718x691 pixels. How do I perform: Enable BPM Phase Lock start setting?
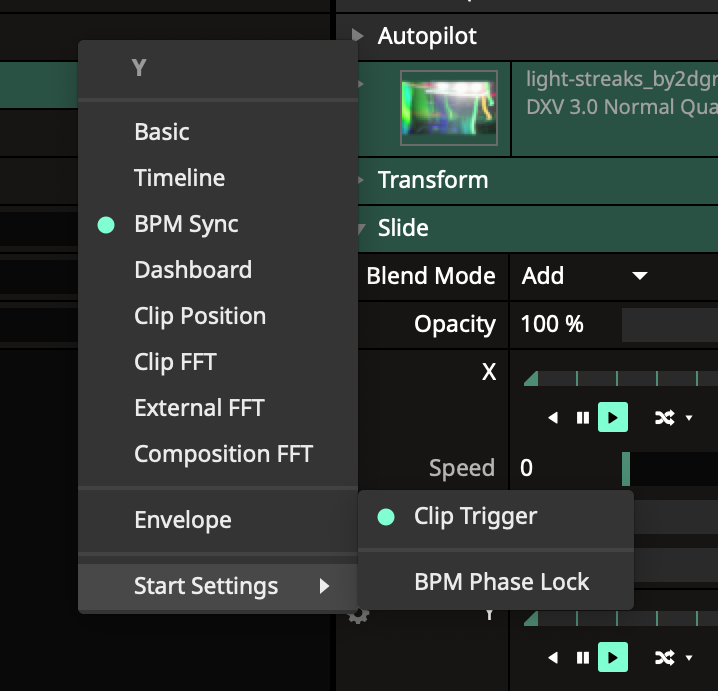501,582
